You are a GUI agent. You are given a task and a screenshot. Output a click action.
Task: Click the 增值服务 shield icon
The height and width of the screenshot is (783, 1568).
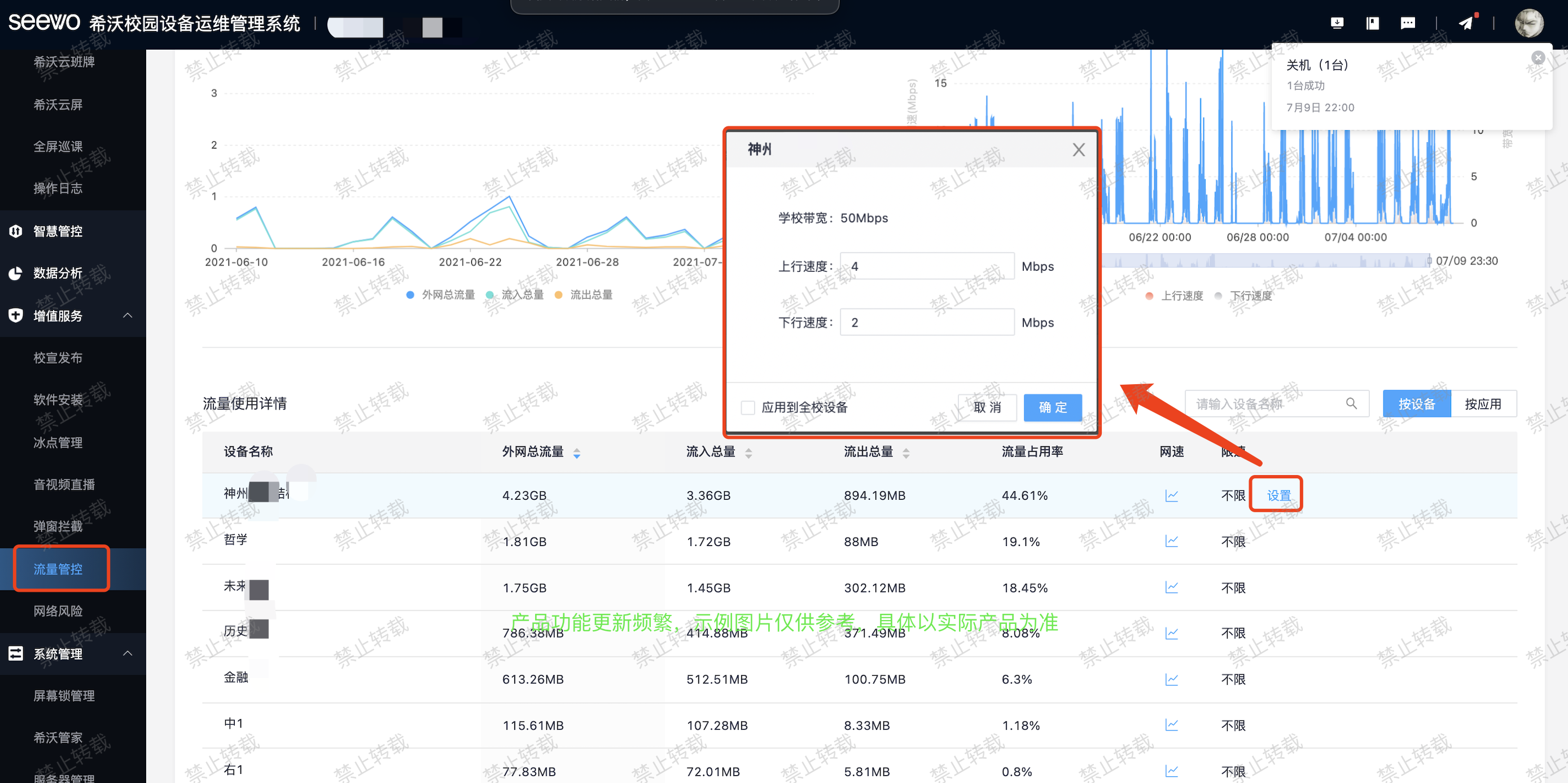coord(16,315)
